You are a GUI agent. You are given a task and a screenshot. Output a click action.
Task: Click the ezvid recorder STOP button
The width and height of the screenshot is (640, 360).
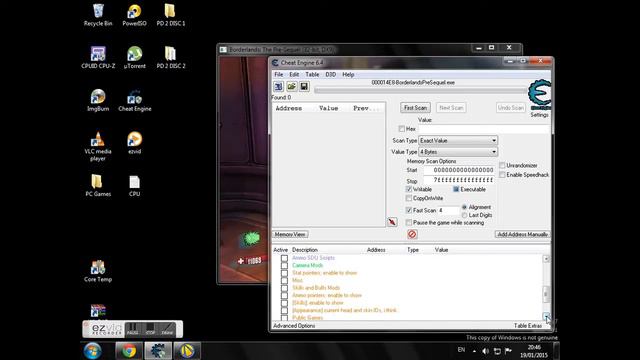(150, 329)
